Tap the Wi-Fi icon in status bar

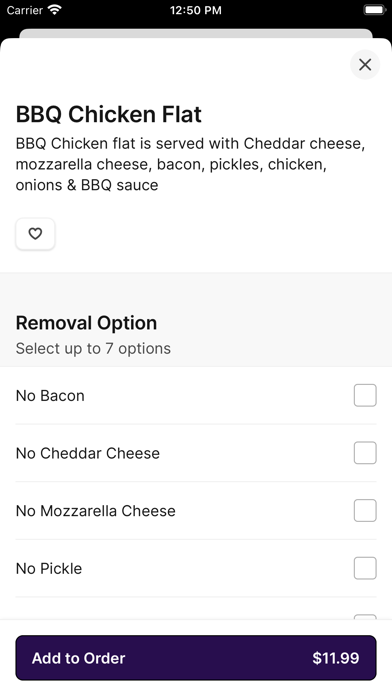click(x=55, y=10)
